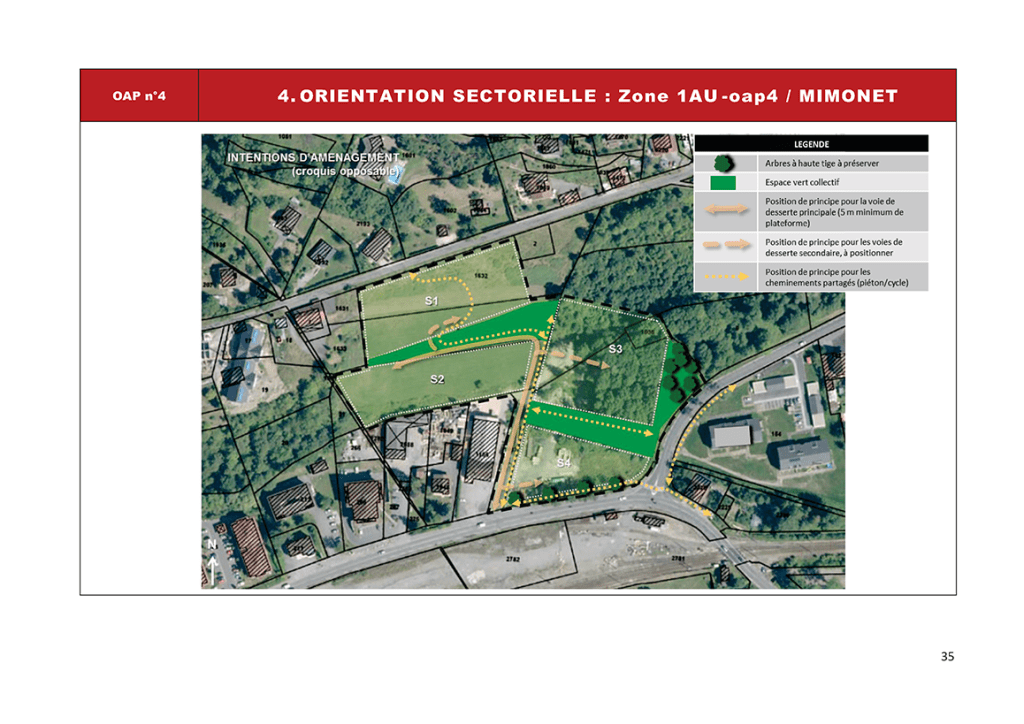Select the S2 sector label

pyautogui.click(x=437, y=379)
